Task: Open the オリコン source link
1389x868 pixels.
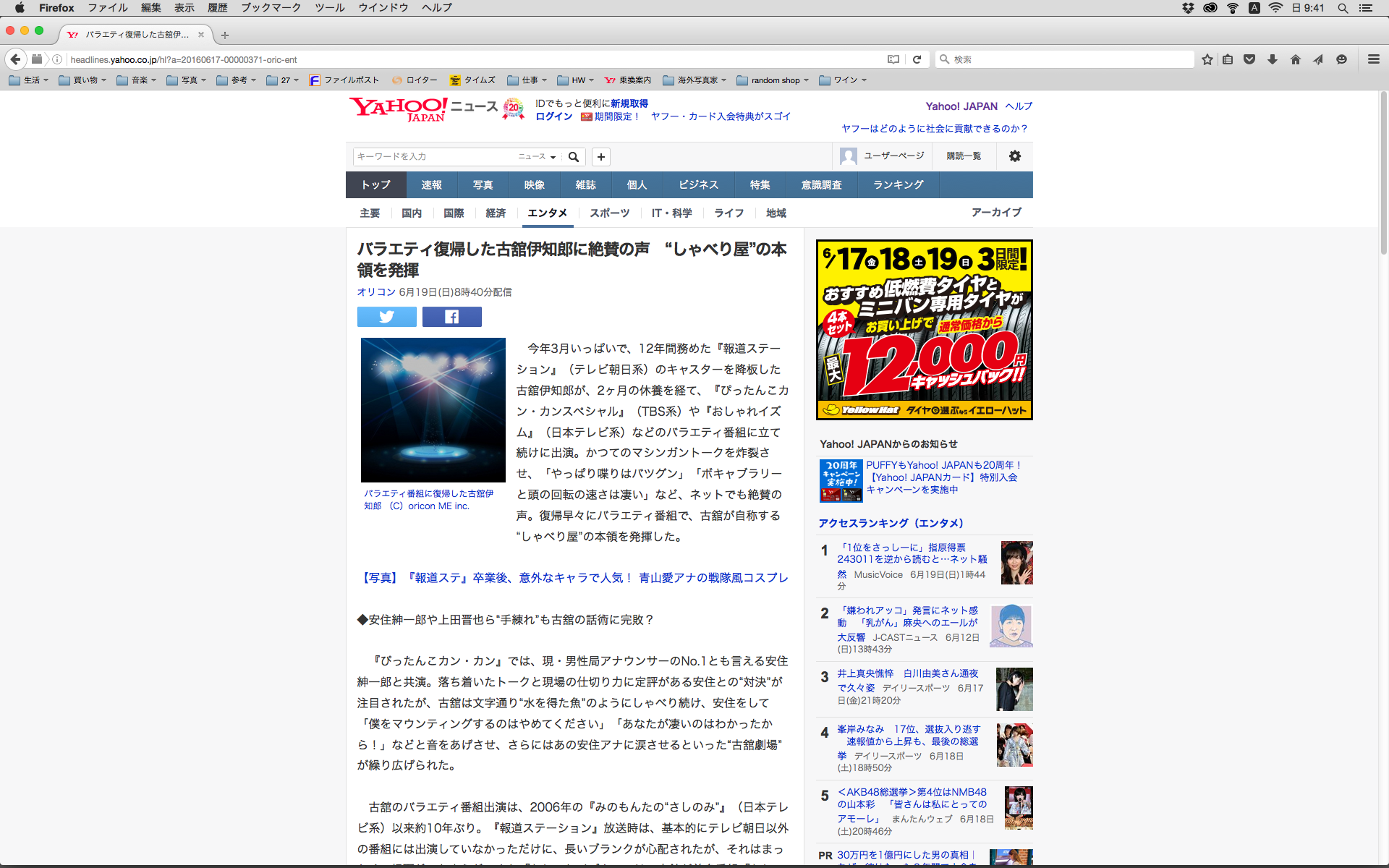Action: [x=375, y=292]
